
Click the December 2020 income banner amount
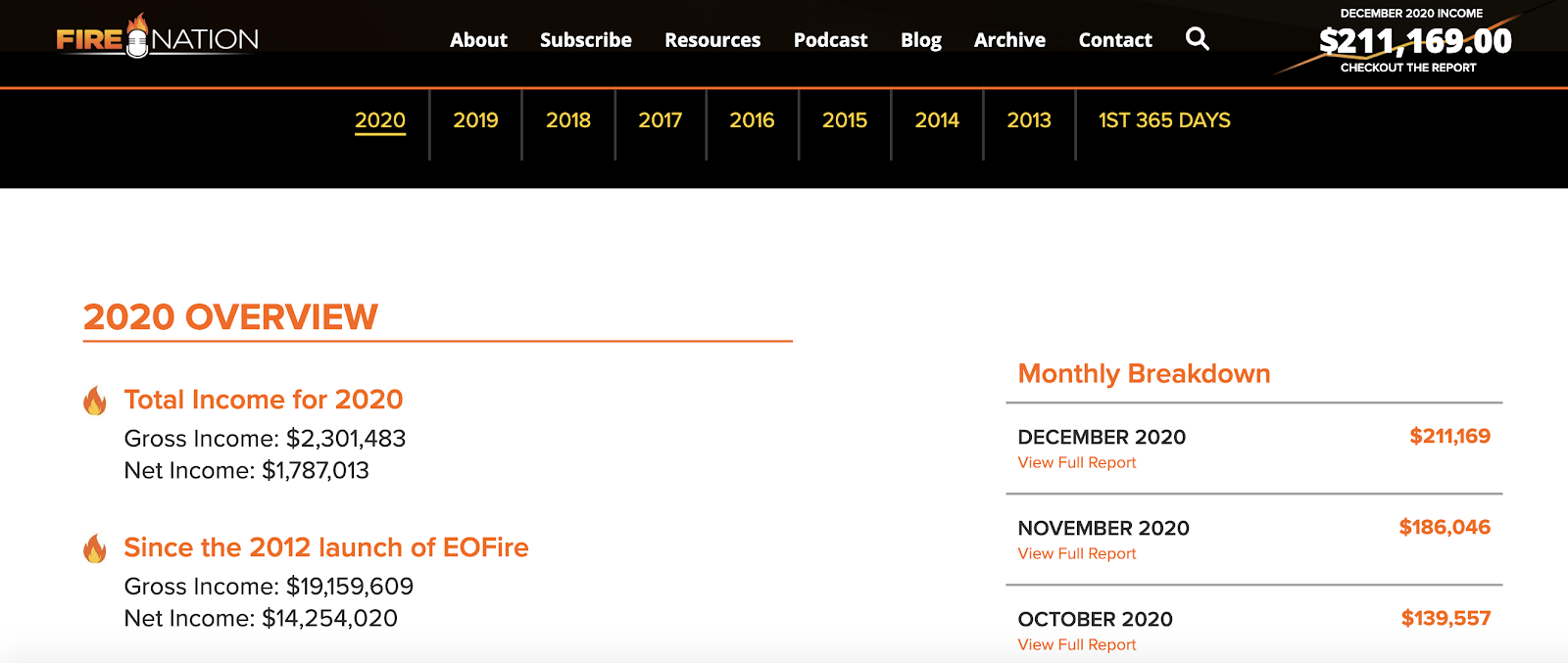[x=1415, y=41]
